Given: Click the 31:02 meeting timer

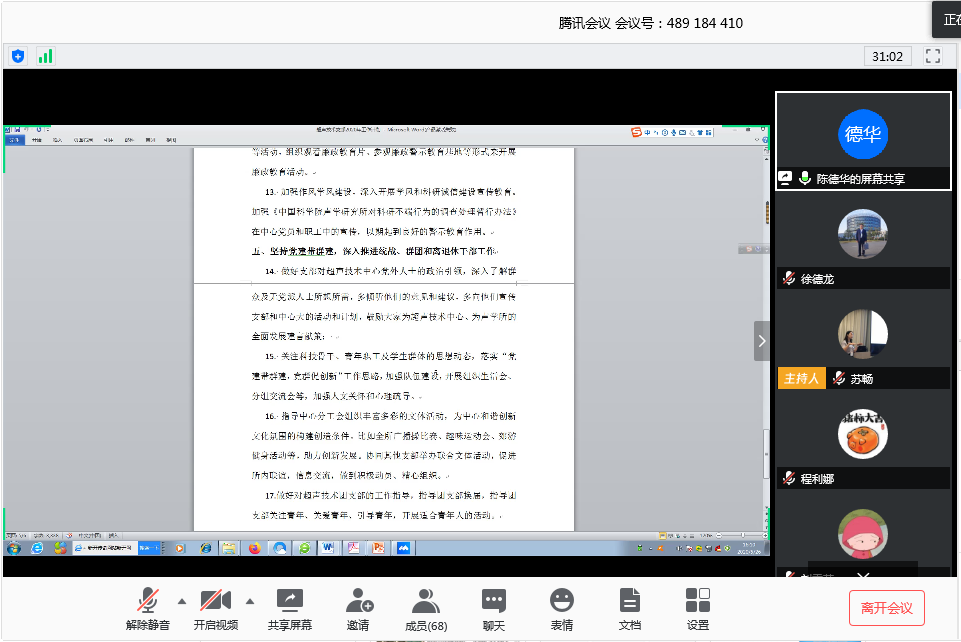Looking at the screenshot, I should coord(887,56).
